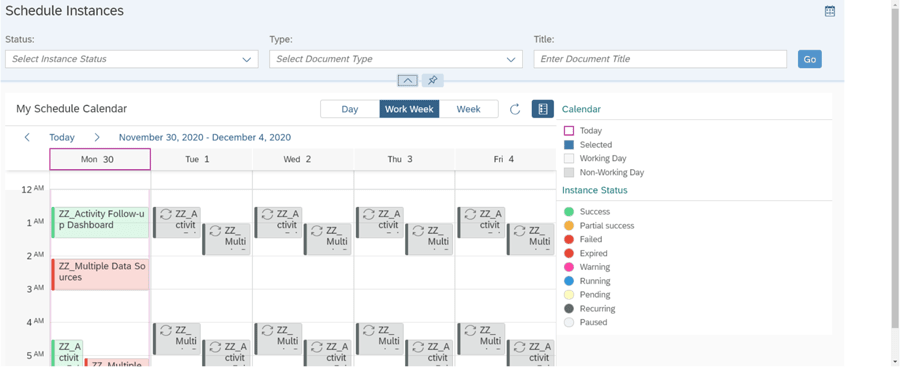Collapse the filter header with the up arrow
Image resolution: width=900 pixels, height=369 pixels.
pyautogui.click(x=408, y=81)
